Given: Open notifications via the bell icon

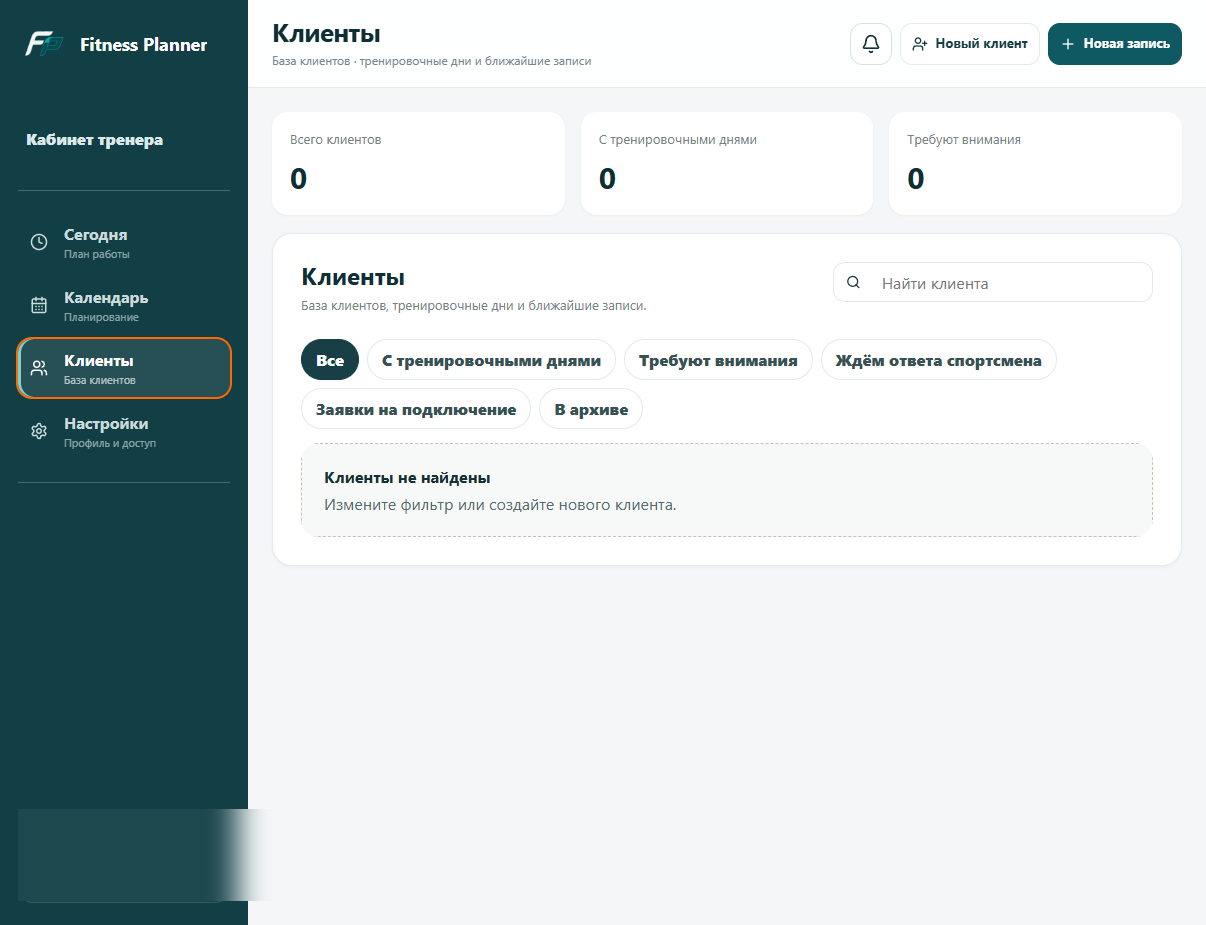Looking at the screenshot, I should [871, 44].
